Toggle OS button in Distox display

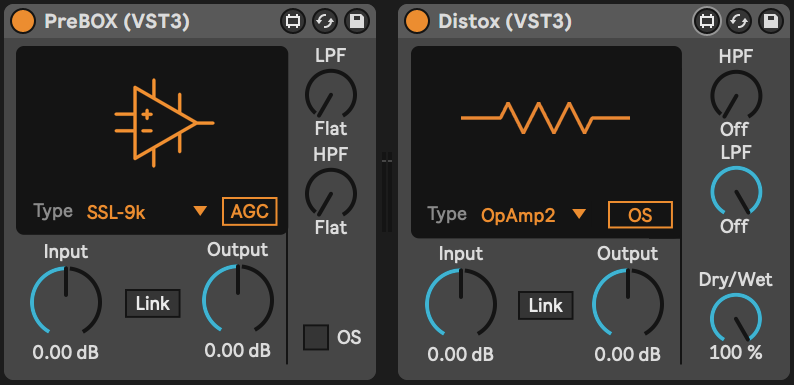pos(640,215)
